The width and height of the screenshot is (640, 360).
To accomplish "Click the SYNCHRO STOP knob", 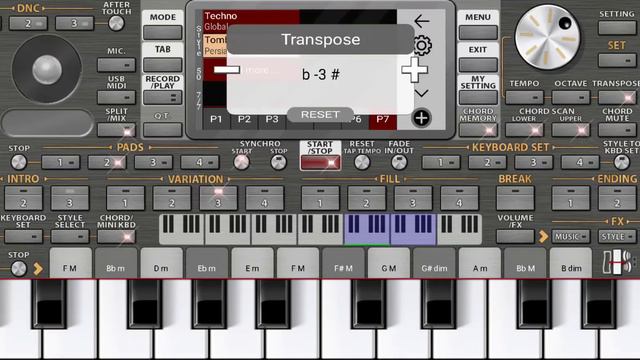I will pos(279,162).
